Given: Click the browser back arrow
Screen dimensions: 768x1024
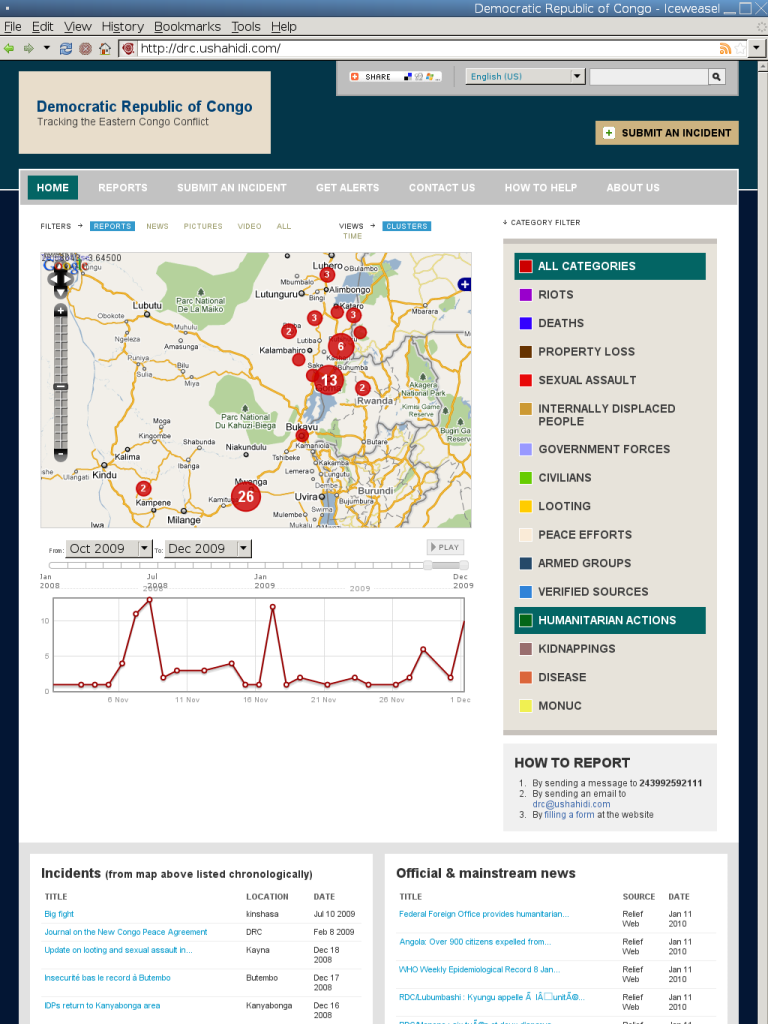Looking at the screenshot, I should [x=9, y=48].
